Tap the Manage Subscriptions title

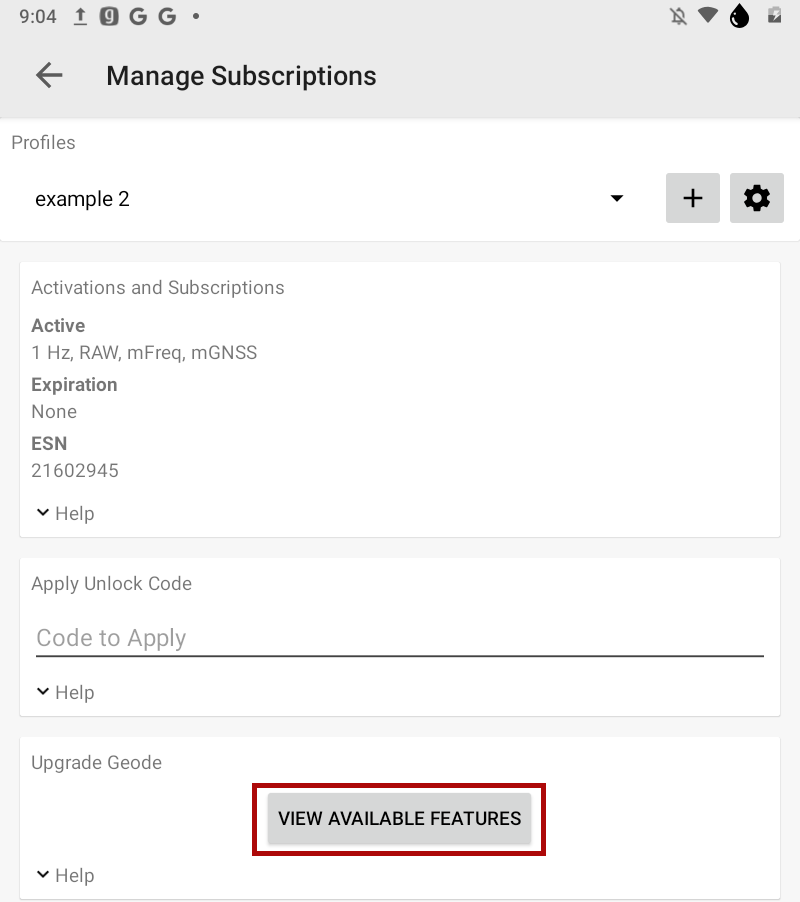[x=241, y=76]
